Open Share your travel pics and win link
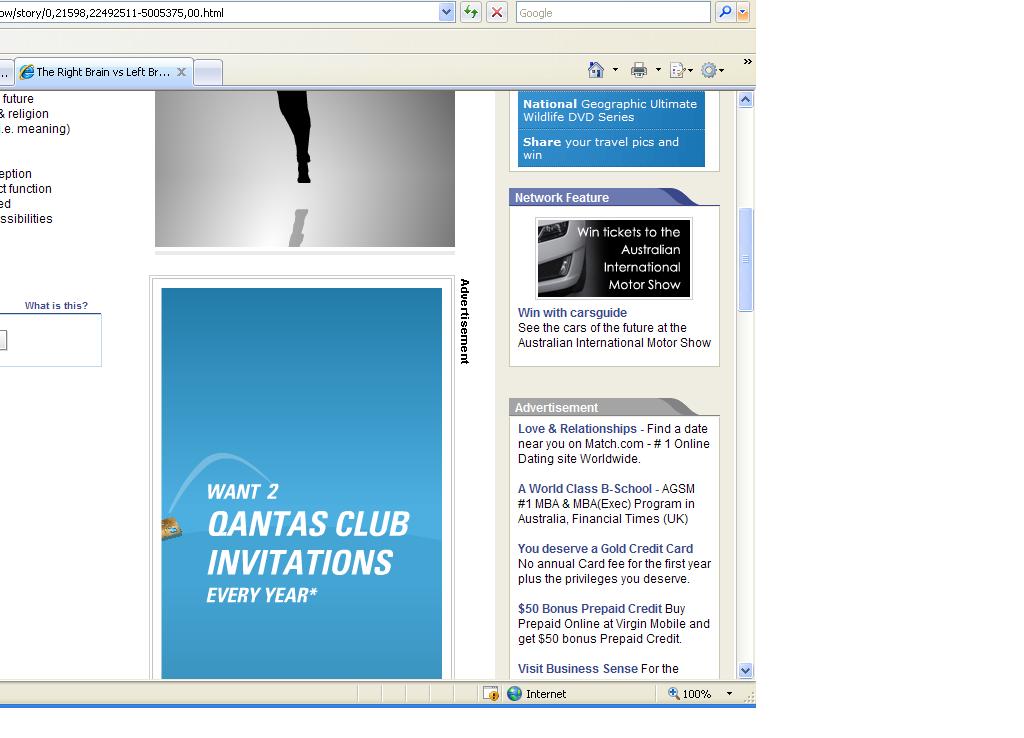This screenshot has width=1024, height=738. (x=601, y=148)
